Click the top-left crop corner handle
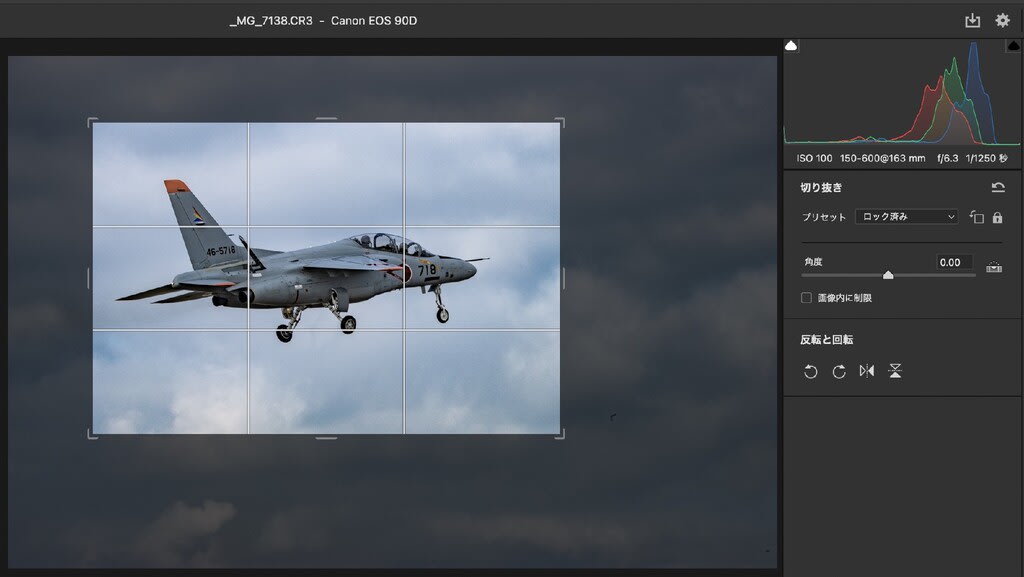This screenshot has height=577, width=1024. 92,122
